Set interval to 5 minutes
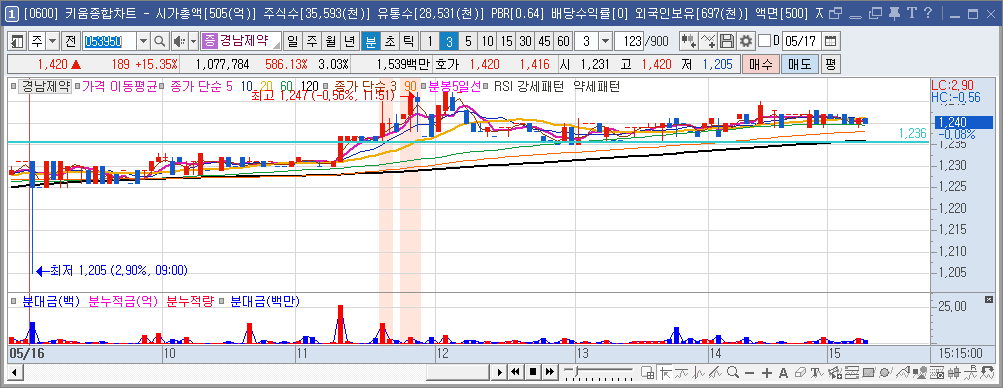The height and width of the screenshot is (388, 1003). click(468, 42)
